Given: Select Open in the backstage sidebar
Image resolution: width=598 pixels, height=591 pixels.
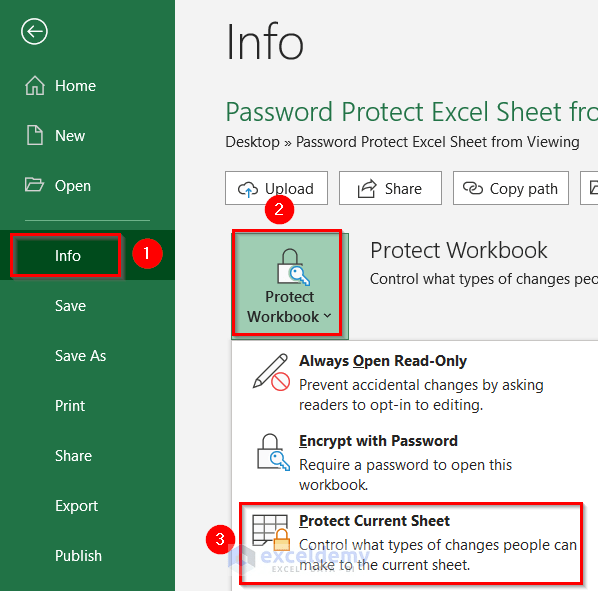Looking at the screenshot, I should pyautogui.click(x=87, y=186).
